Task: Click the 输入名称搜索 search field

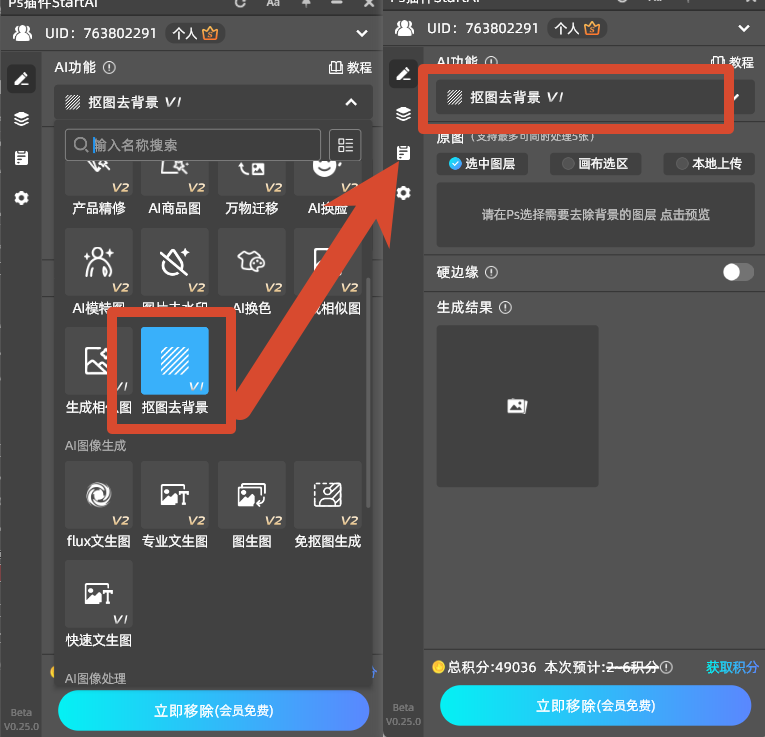Action: [193, 145]
